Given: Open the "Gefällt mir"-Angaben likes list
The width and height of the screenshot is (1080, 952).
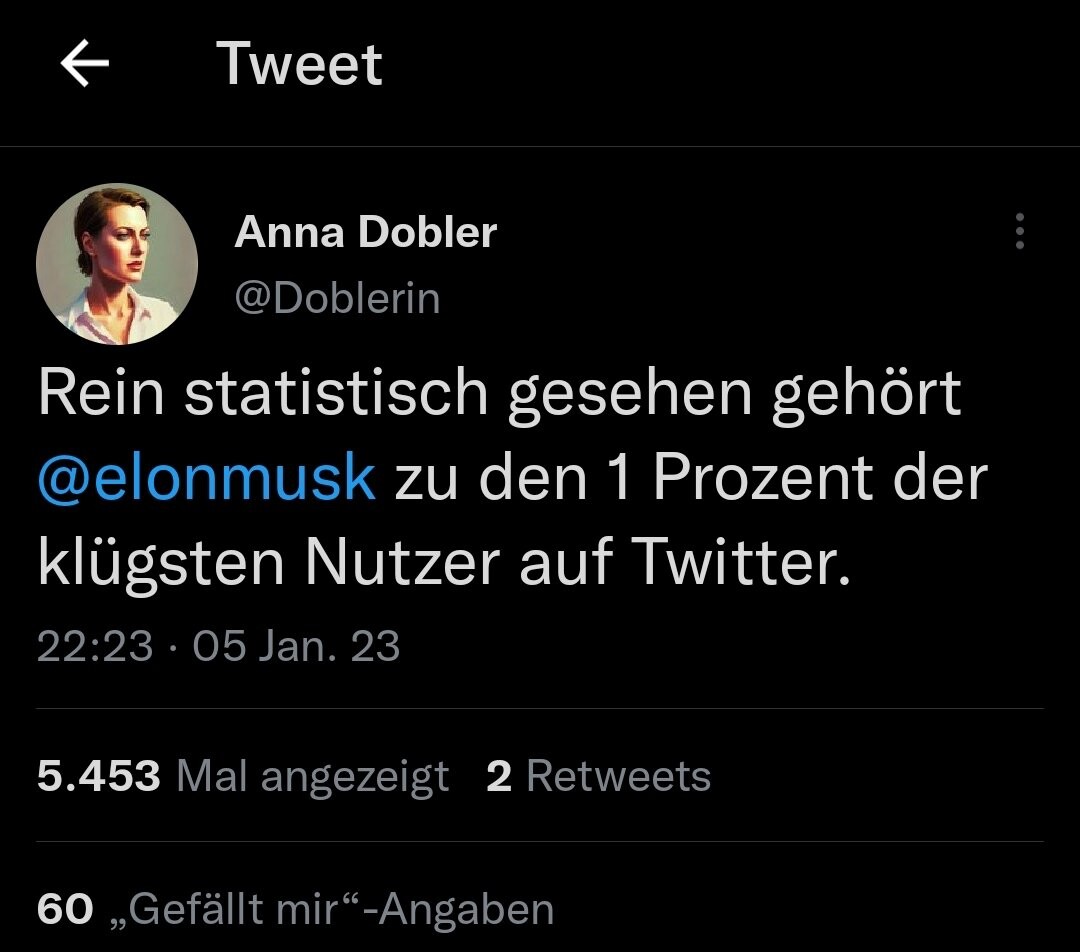Looking at the screenshot, I should (x=341, y=909).
